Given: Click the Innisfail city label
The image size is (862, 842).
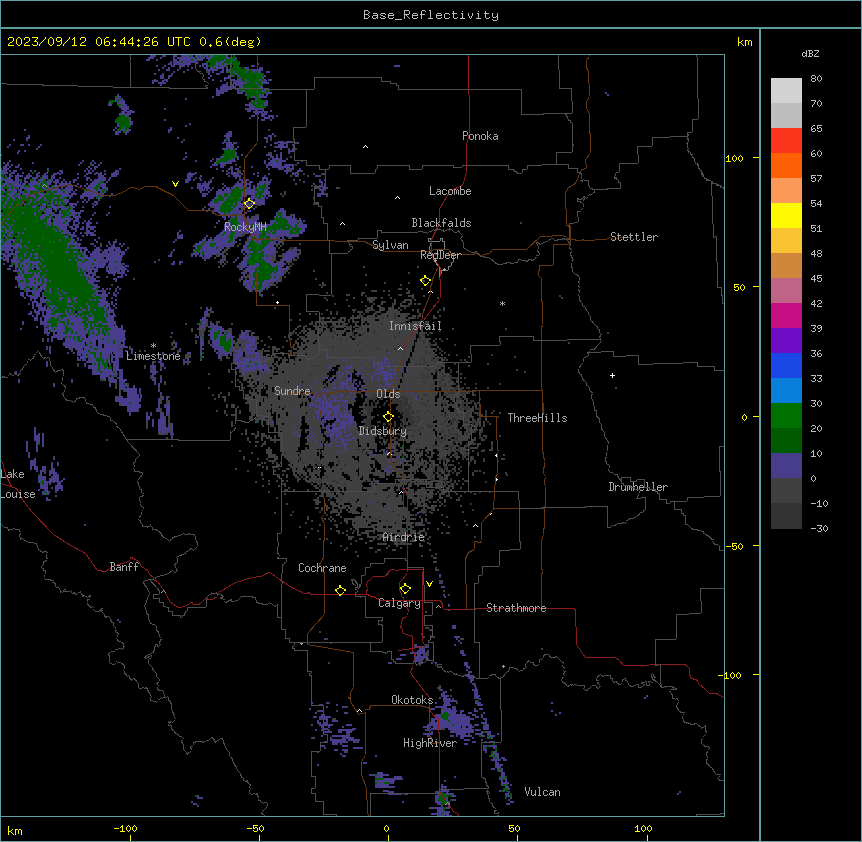Looking at the screenshot, I should coord(415,326).
